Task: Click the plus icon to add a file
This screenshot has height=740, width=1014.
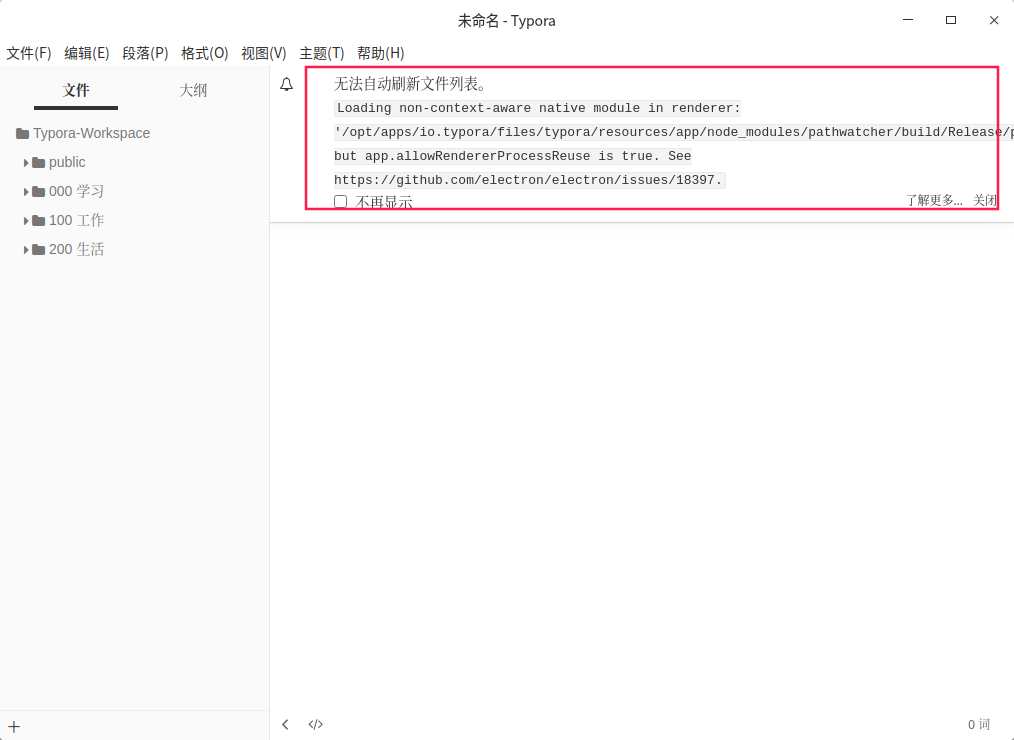Action: pyautogui.click(x=14, y=726)
